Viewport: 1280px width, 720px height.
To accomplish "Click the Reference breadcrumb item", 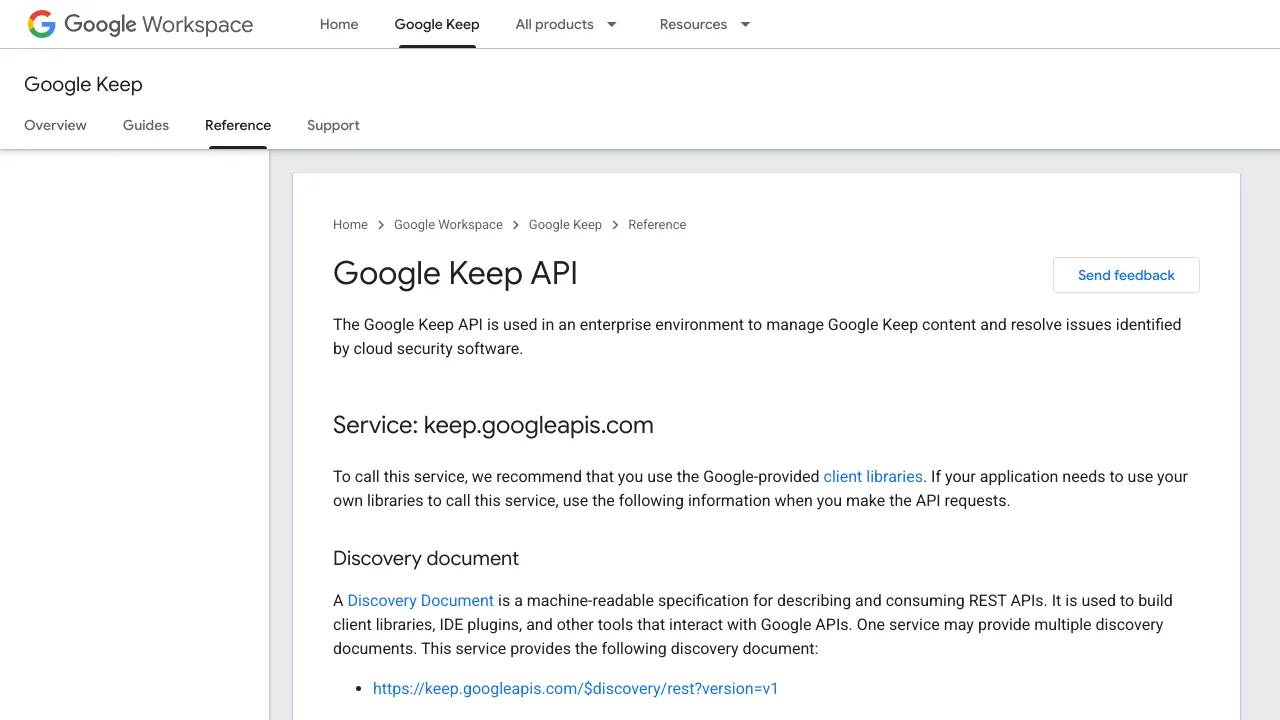I will (657, 225).
